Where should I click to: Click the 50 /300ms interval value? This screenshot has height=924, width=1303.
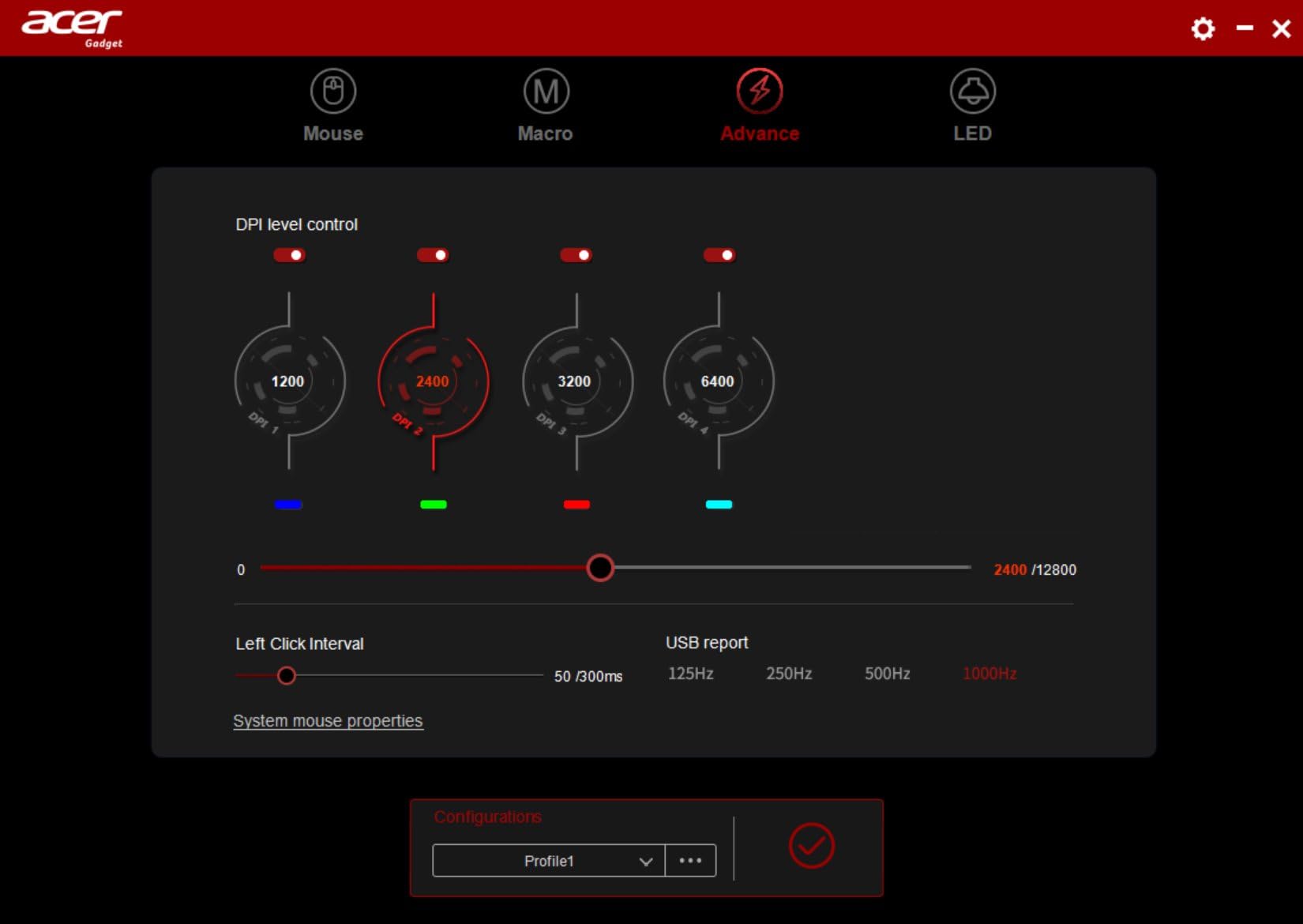click(588, 677)
